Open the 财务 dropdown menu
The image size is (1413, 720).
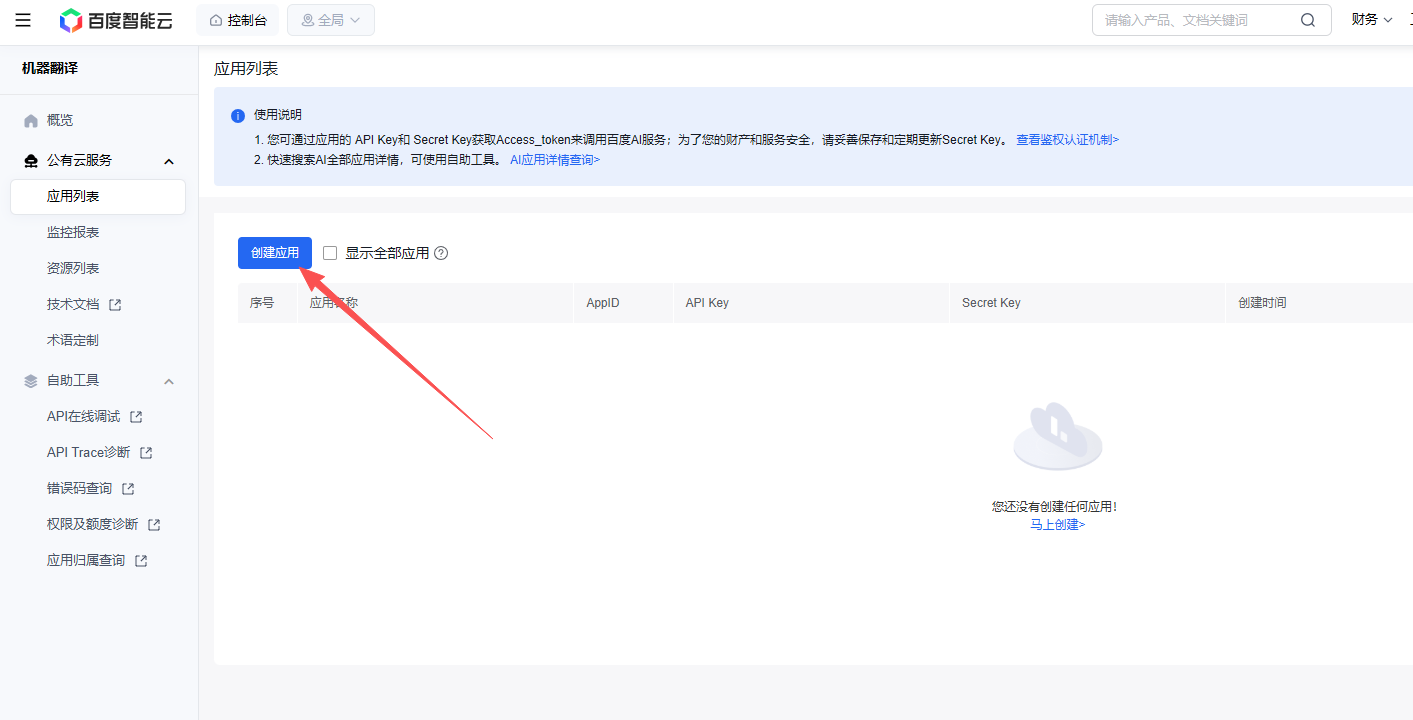click(x=1371, y=20)
